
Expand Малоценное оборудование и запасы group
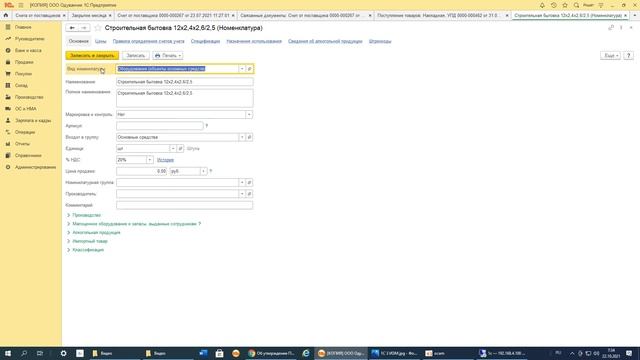pos(133,224)
